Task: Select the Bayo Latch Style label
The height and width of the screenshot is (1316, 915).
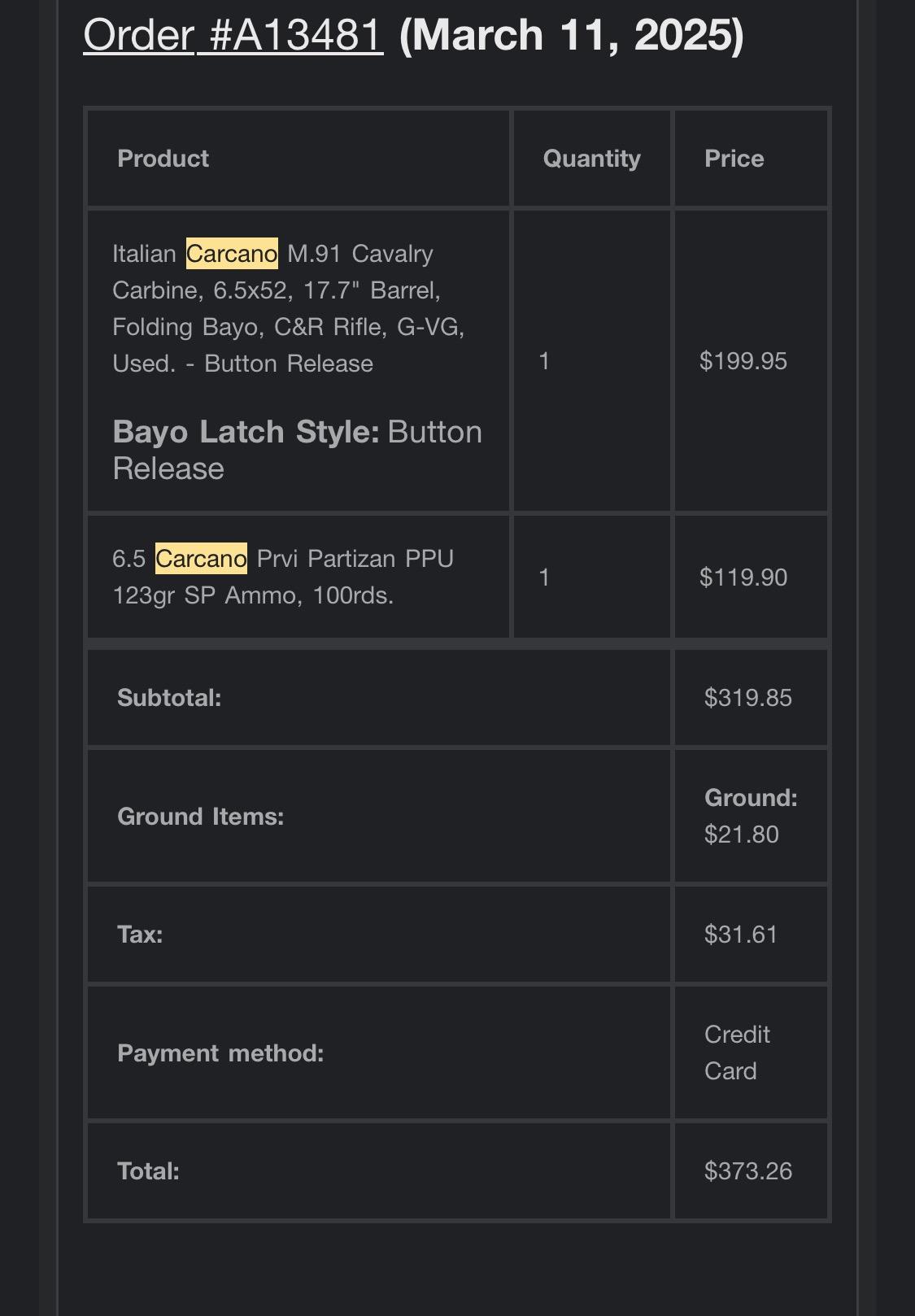Action: [246, 432]
